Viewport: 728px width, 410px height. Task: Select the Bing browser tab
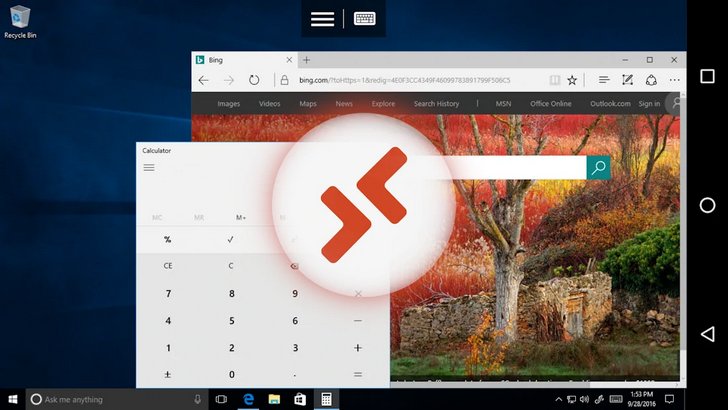click(x=244, y=60)
